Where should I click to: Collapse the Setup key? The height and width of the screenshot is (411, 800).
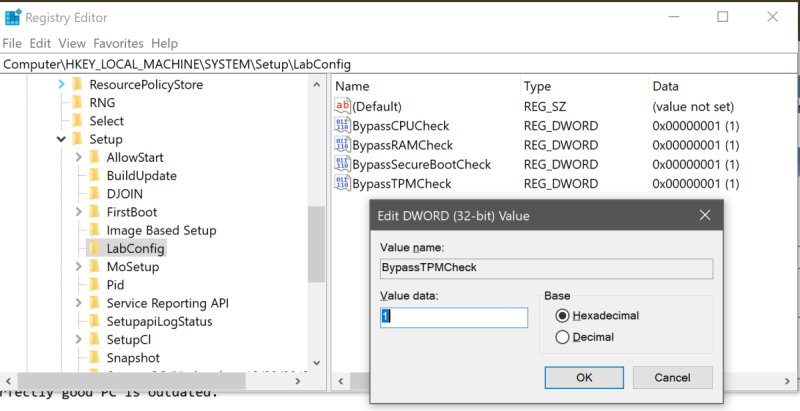coord(61,139)
